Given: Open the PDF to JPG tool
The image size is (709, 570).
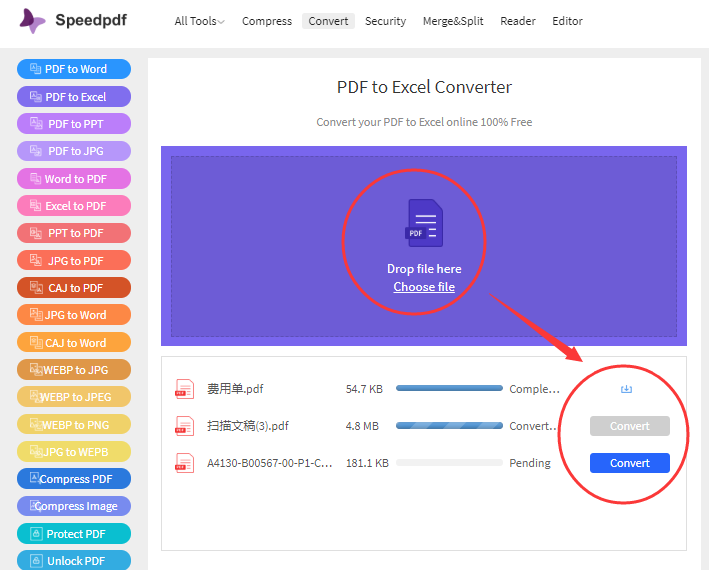Looking at the screenshot, I should (x=74, y=151).
